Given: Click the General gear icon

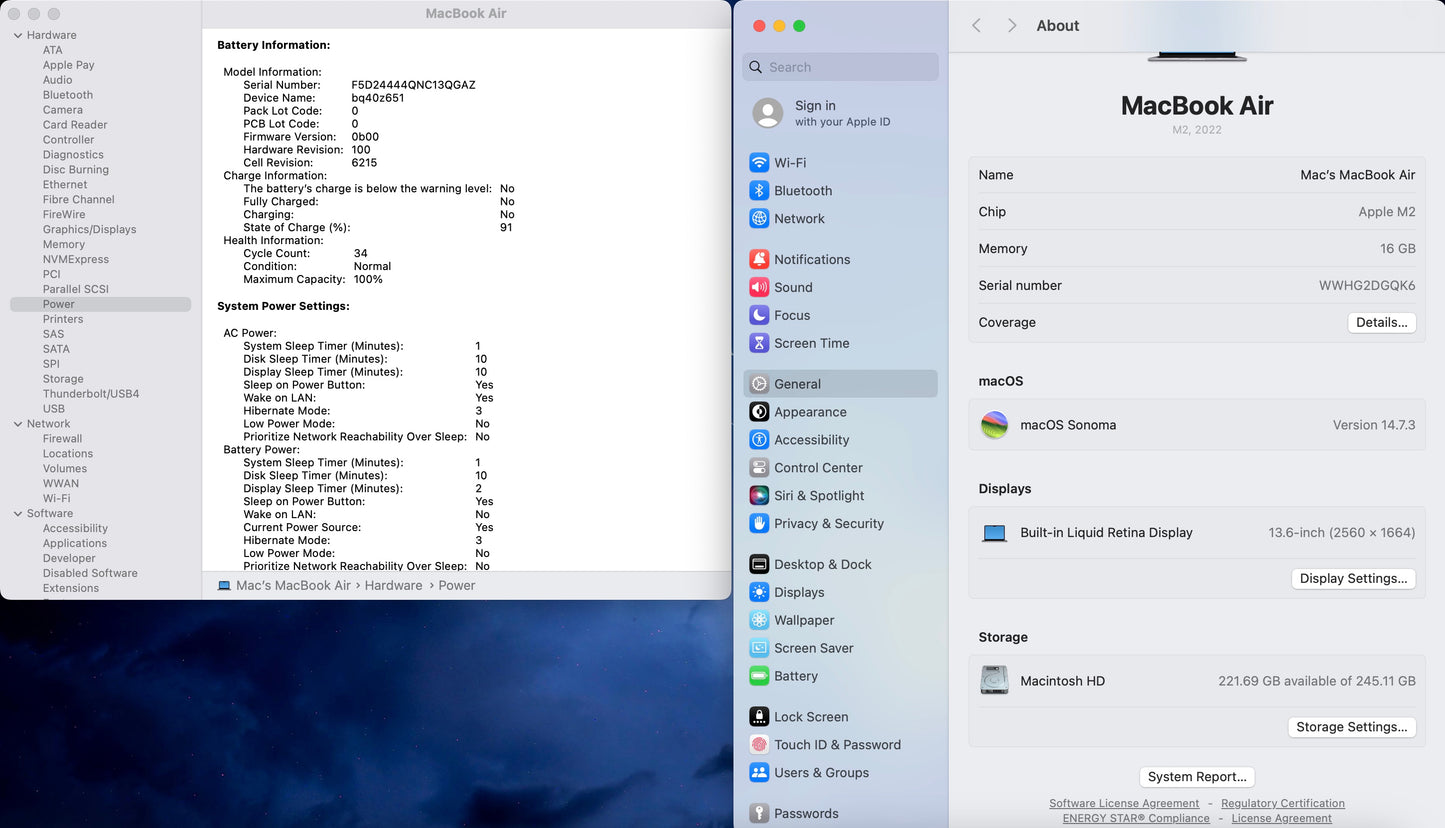Looking at the screenshot, I should 759,384.
